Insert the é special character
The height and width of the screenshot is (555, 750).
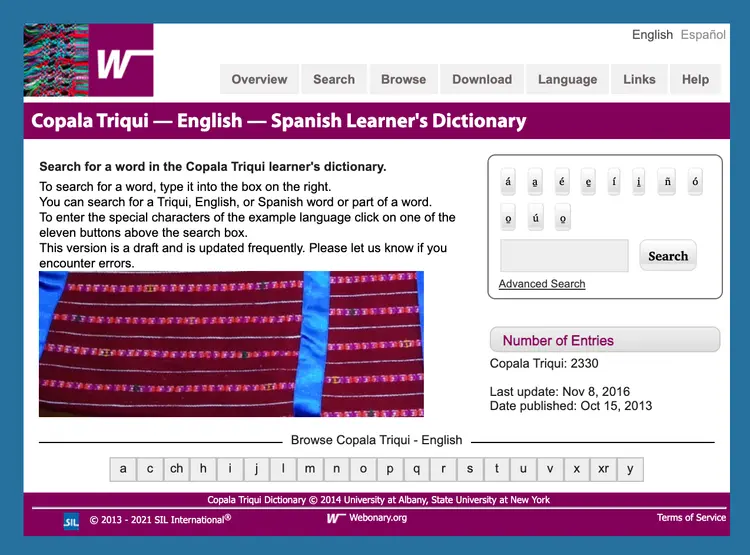click(x=562, y=182)
